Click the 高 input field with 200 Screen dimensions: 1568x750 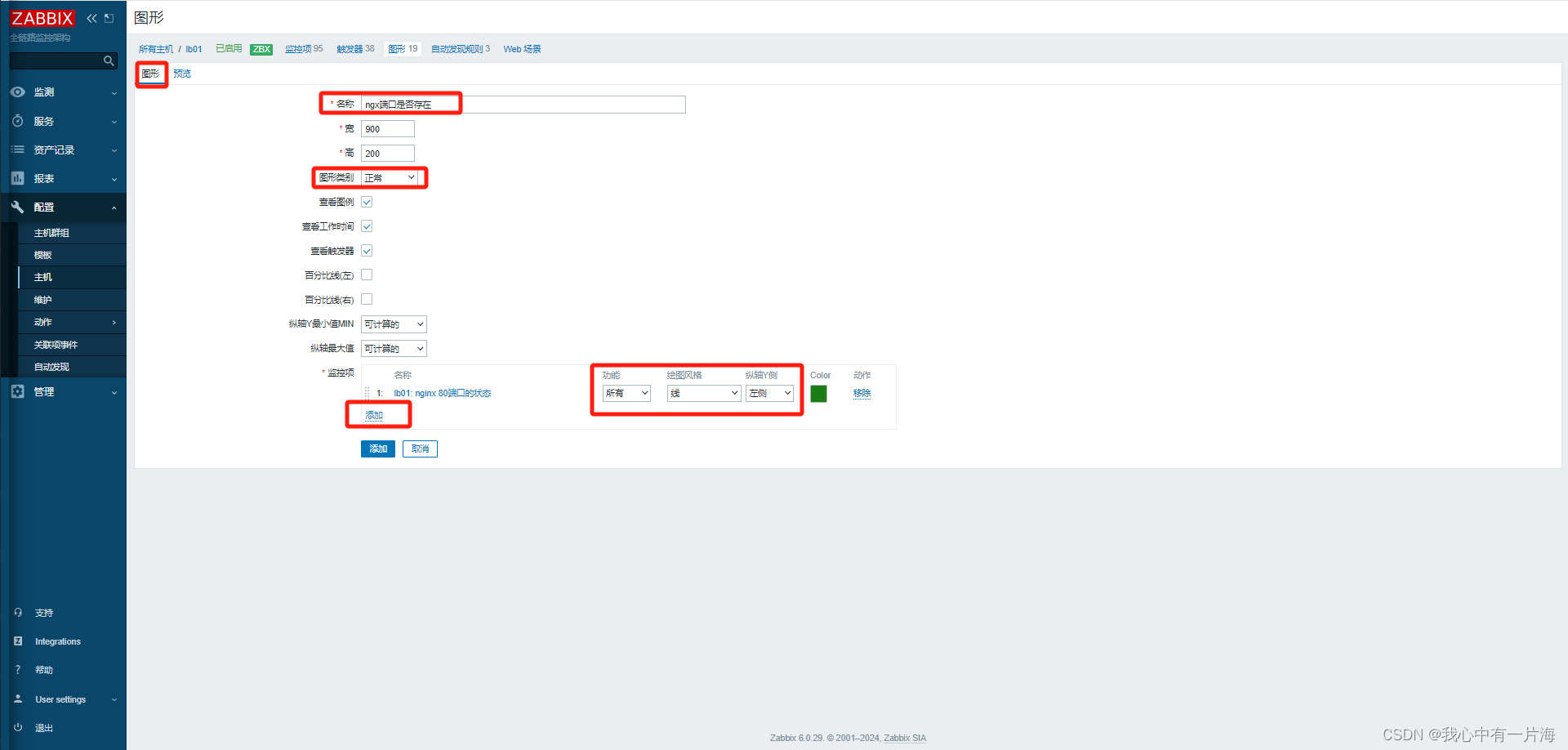pos(388,154)
